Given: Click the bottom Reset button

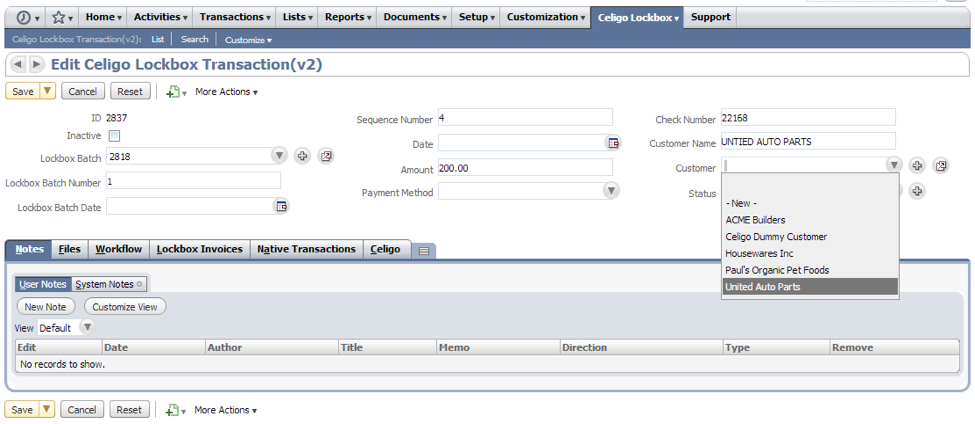Looking at the screenshot, I should click(129, 410).
